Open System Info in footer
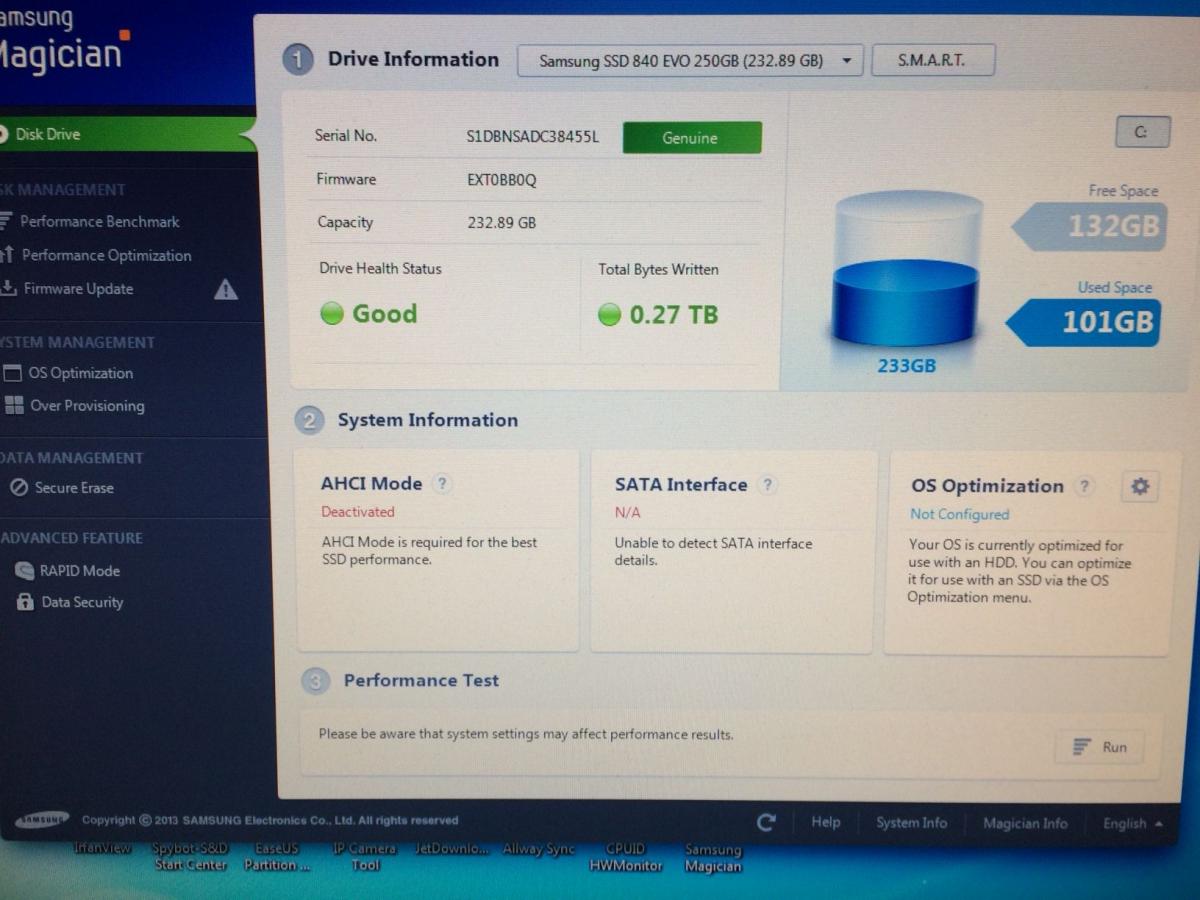1200x900 pixels. [x=911, y=823]
